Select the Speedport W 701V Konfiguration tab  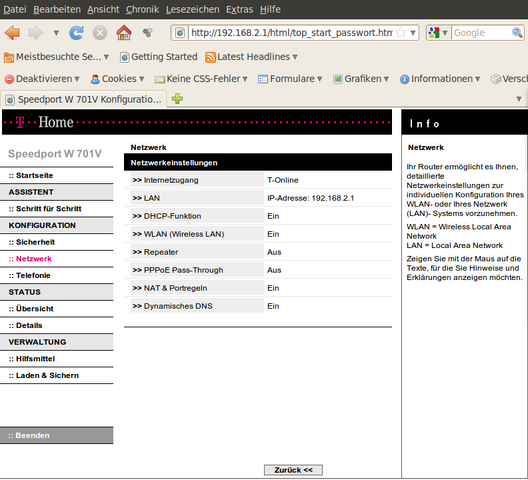tap(84, 99)
